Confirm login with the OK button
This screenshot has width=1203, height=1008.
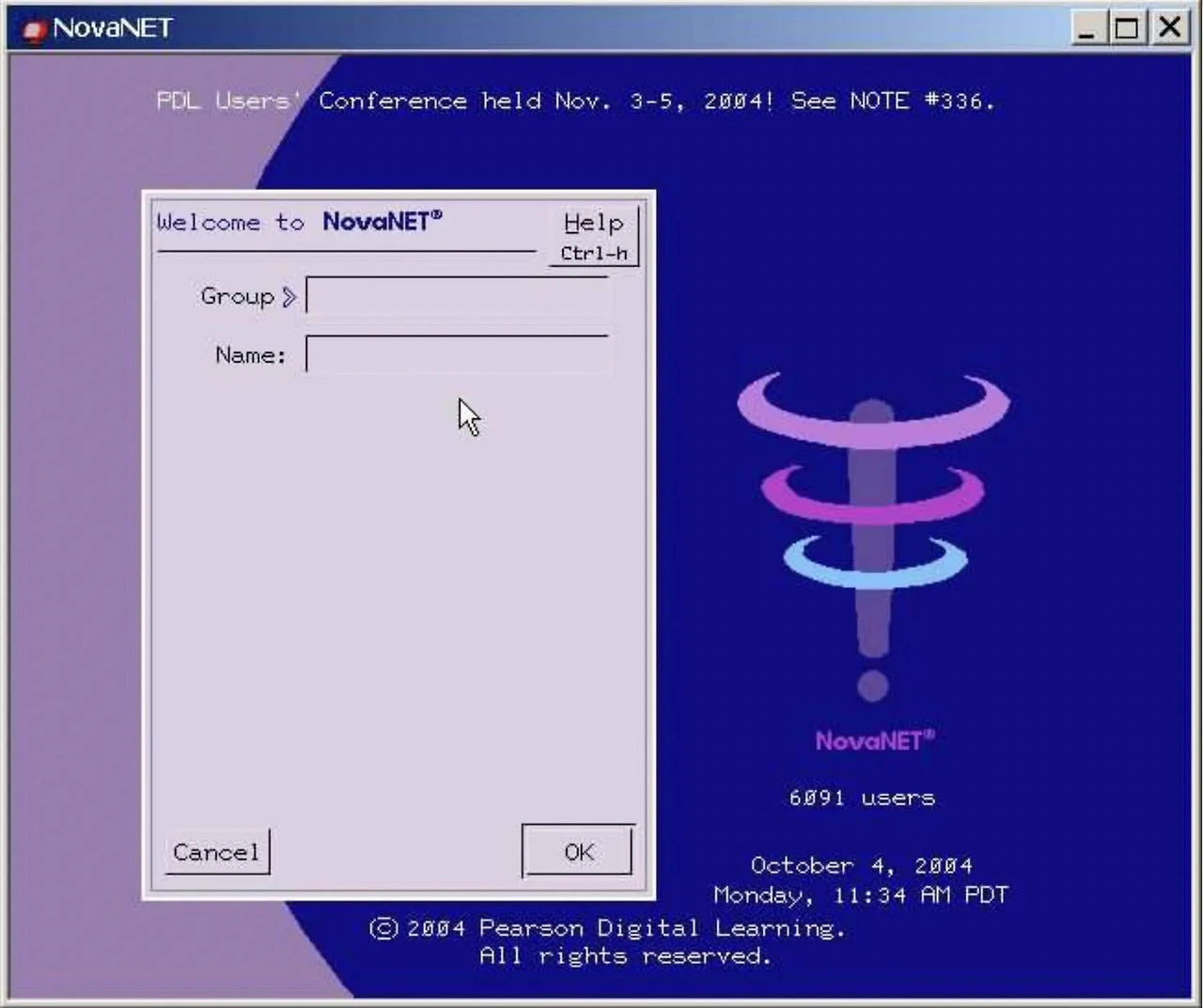click(x=578, y=851)
